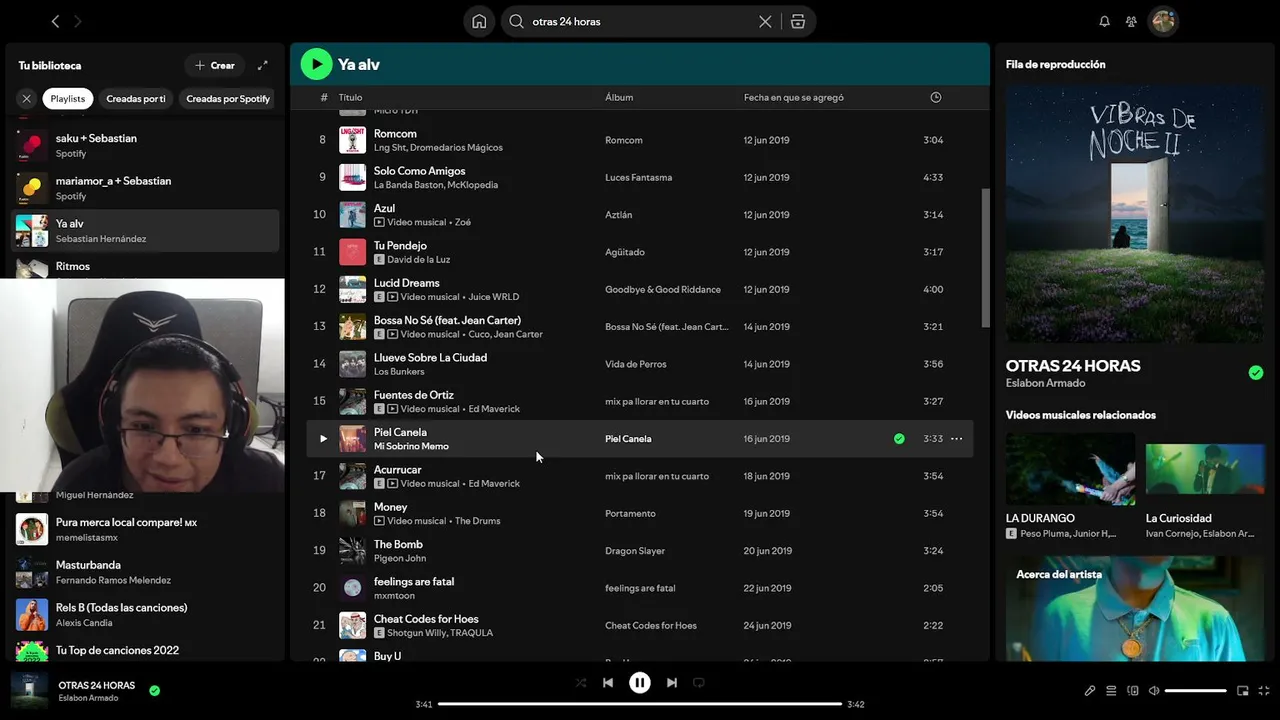Click the 'OTRAS 24 HORAS' title in queue panel
1280x720 pixels.
click(1073, 366)
